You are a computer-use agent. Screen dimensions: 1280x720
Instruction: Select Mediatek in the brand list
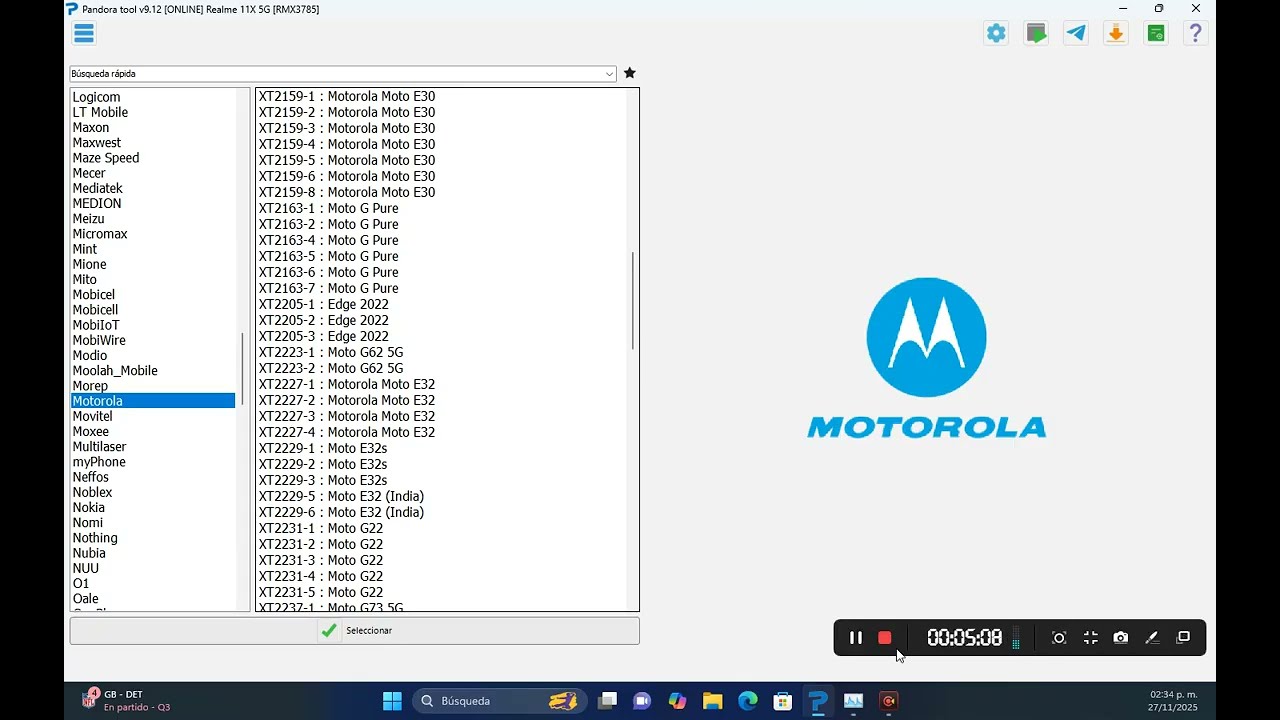click(97, 188)
